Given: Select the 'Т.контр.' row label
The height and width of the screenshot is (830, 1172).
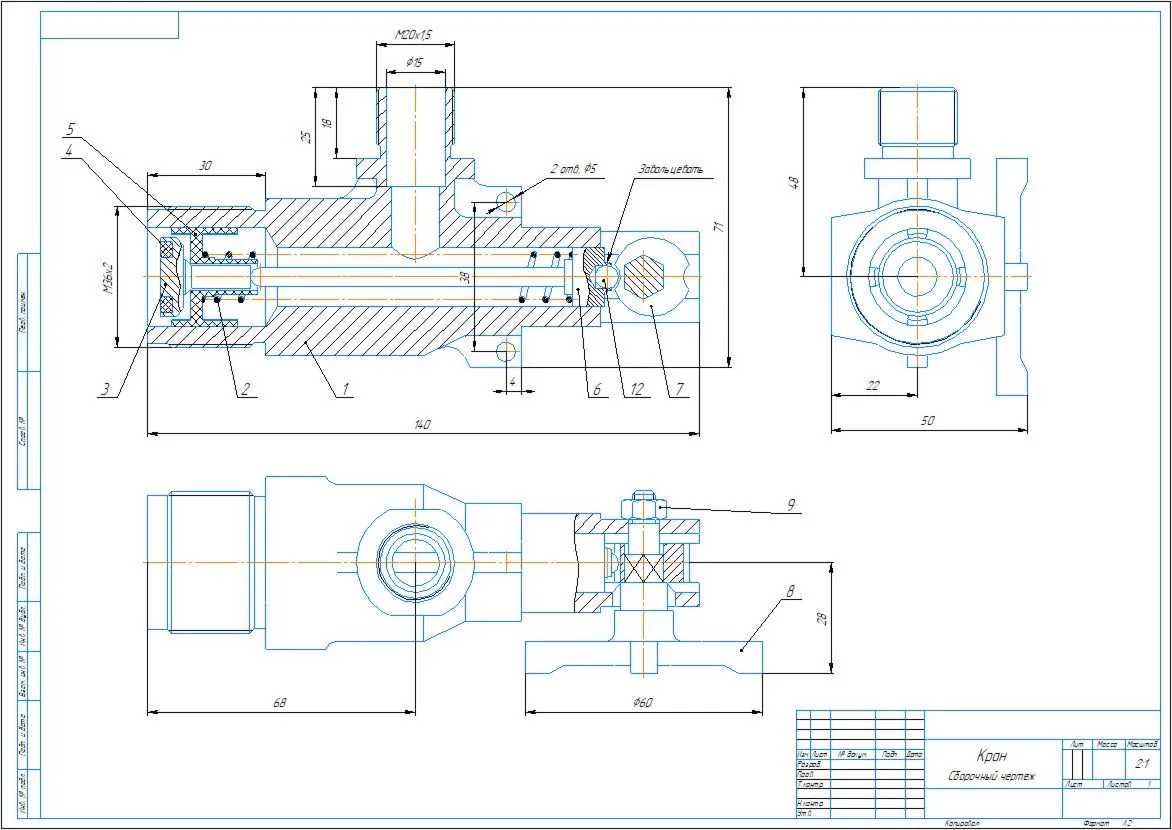Looking at the screenshot, I should pyautogui.click(x=810, y=784).
